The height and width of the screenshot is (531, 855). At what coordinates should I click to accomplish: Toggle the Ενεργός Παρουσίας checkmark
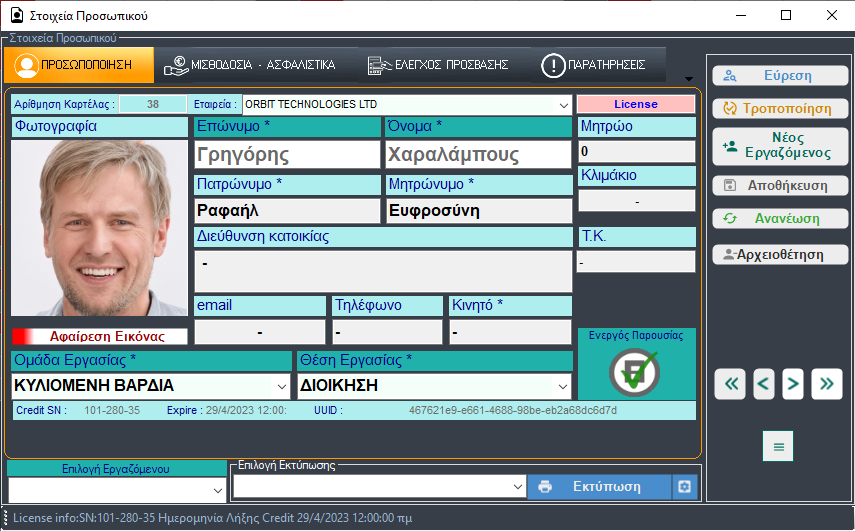point(635,373)
